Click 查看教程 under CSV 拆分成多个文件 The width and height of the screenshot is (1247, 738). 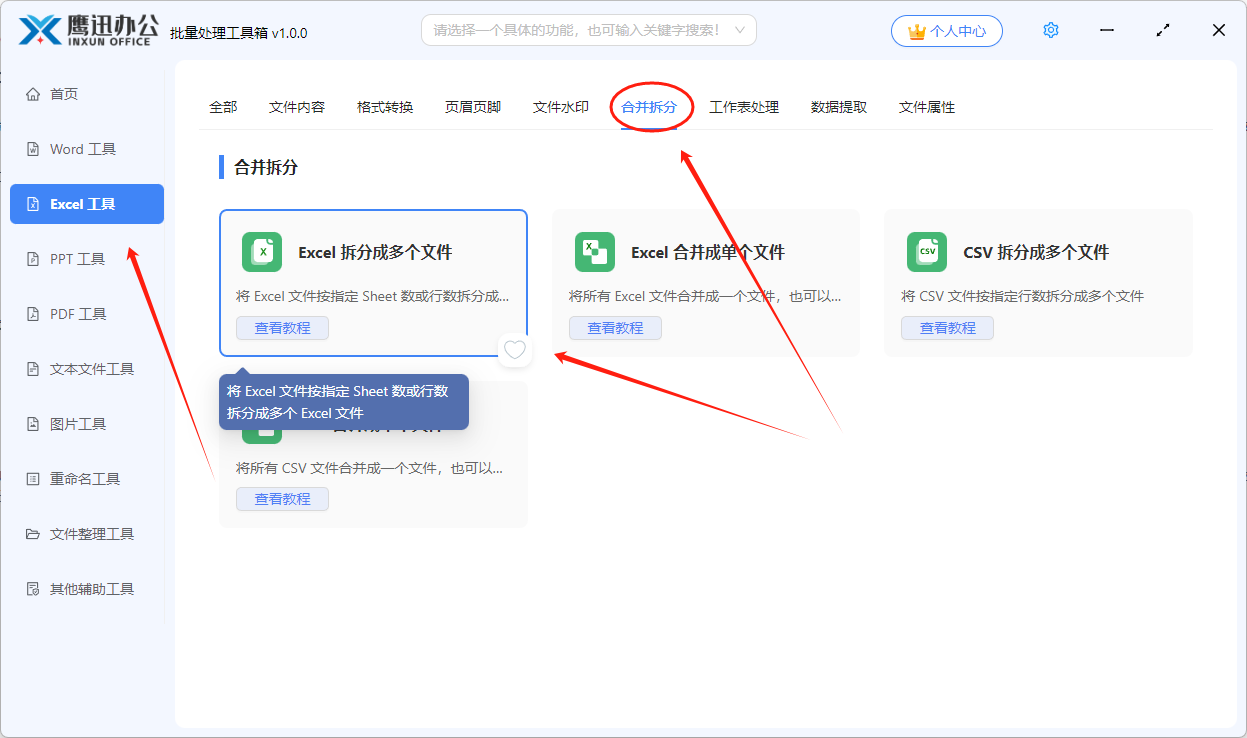(x=947, y=328)
